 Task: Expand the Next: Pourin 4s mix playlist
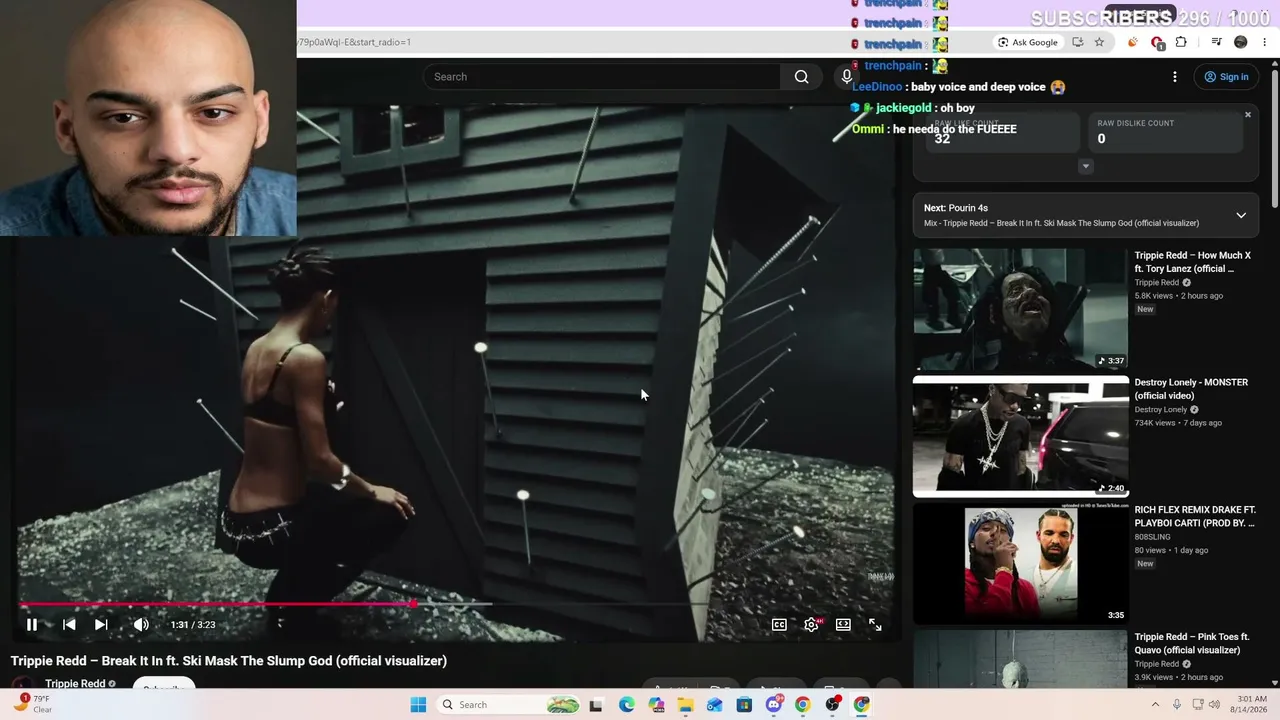click(x=1241, y=215)
